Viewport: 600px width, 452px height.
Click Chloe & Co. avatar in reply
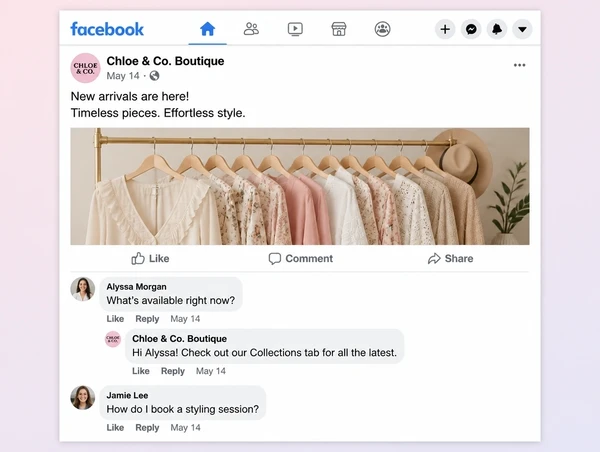coord(113,339)
